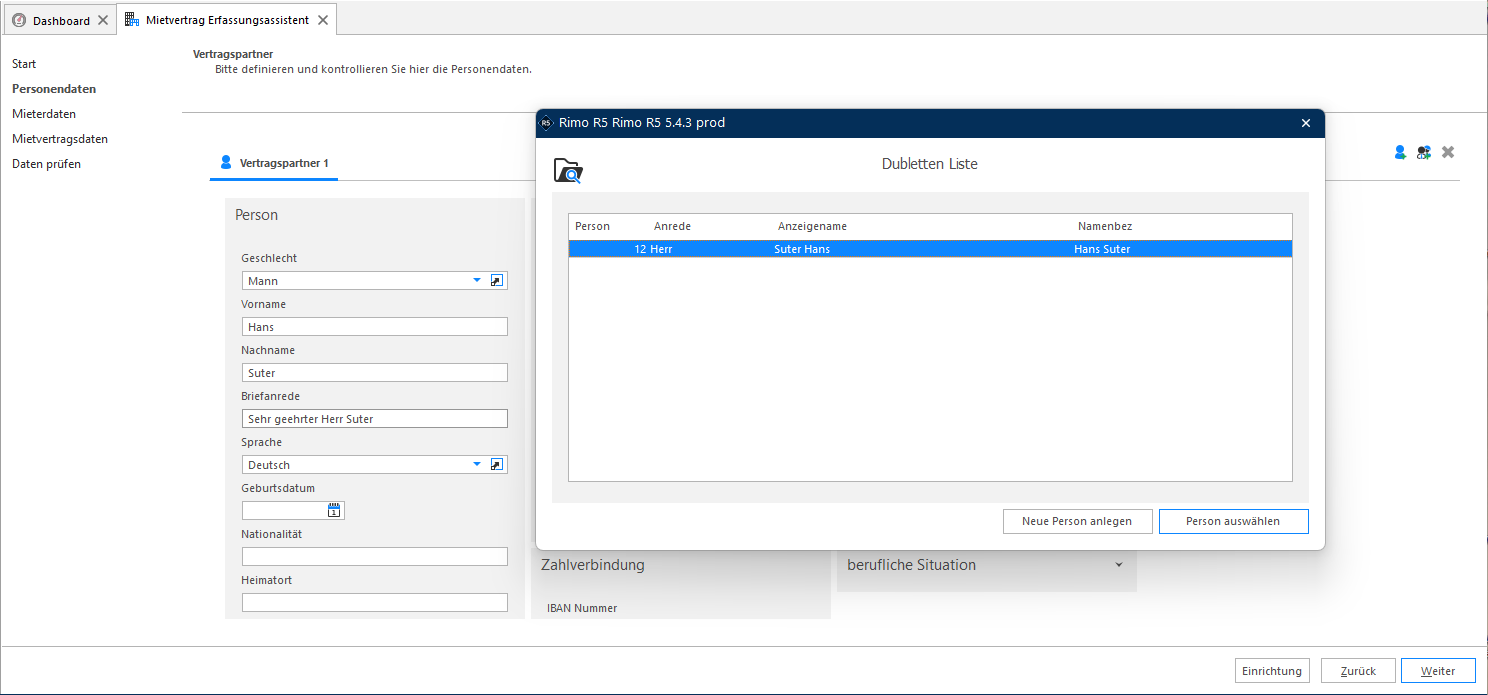
Task: Open the calendar picker for Geburtsdatum
Action: 334,510
